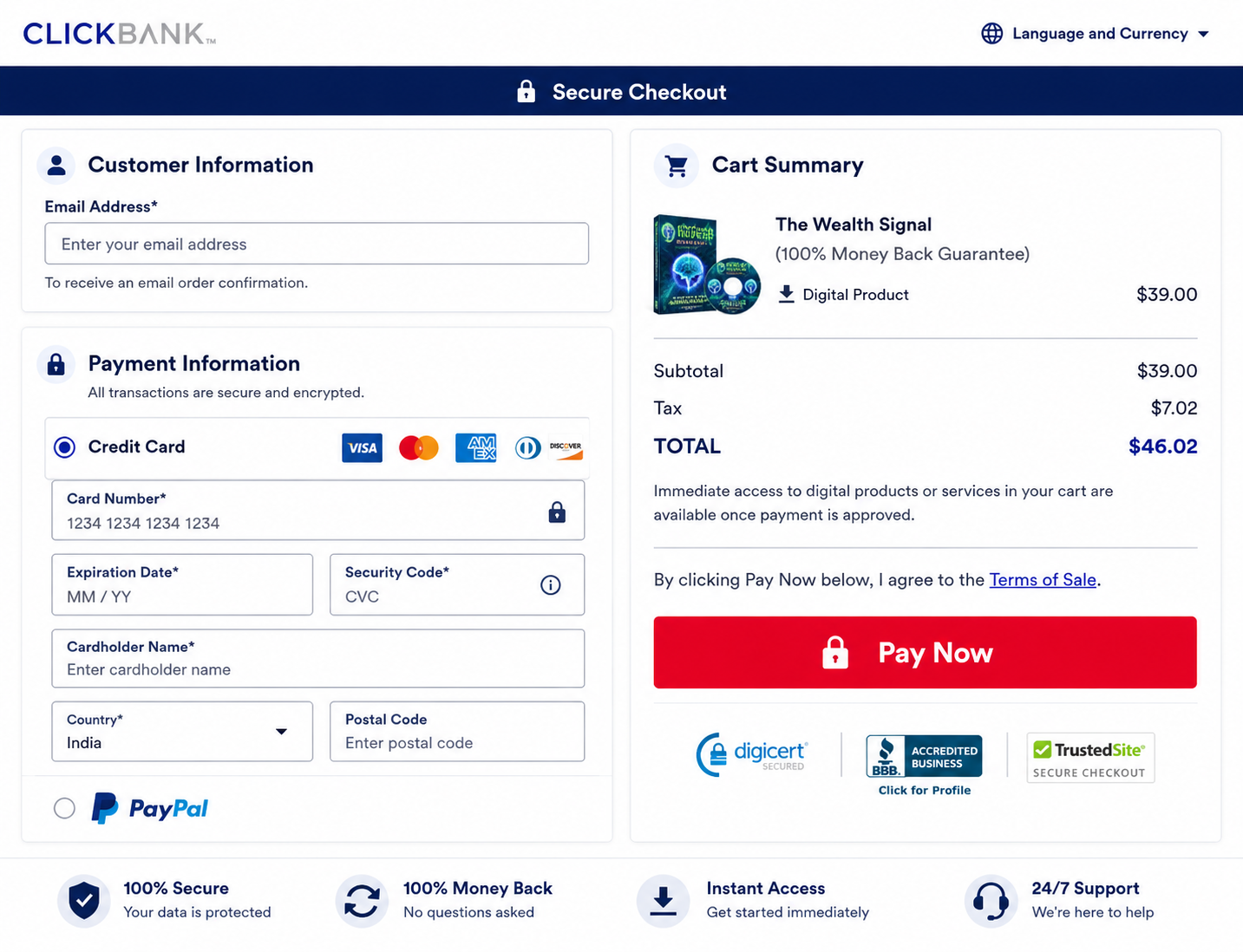1243x952 pixels.
Task: Click the lock icon in Card Number field
Action: point(557,512)
